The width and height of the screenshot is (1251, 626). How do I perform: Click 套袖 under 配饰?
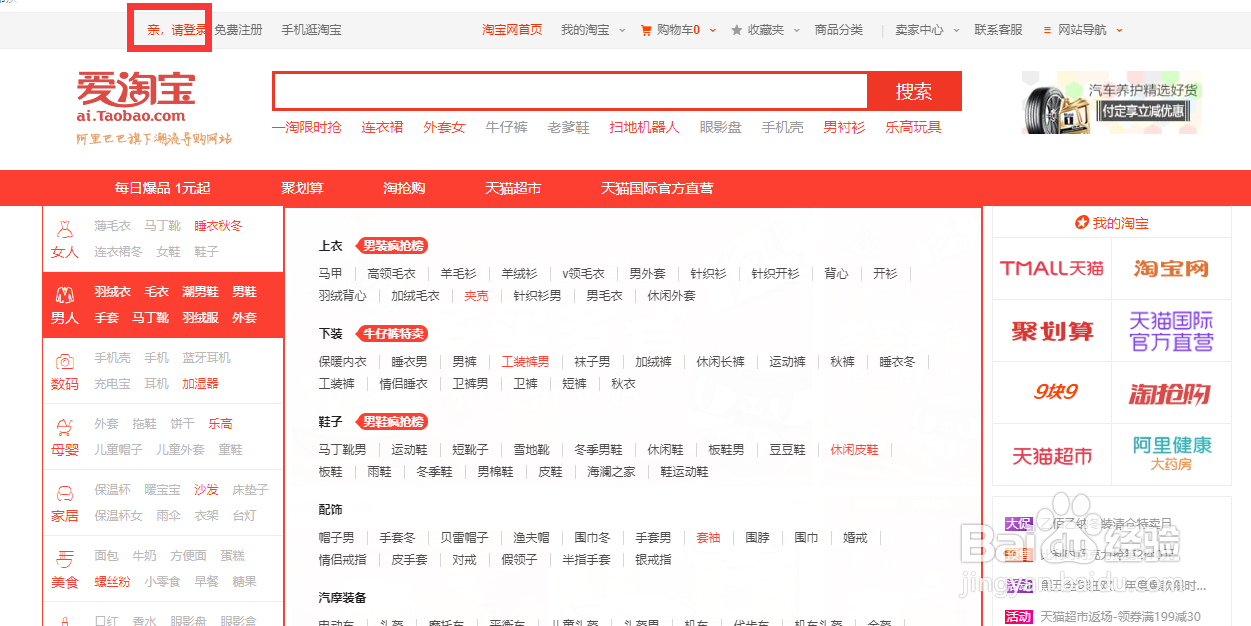(708, 538)
